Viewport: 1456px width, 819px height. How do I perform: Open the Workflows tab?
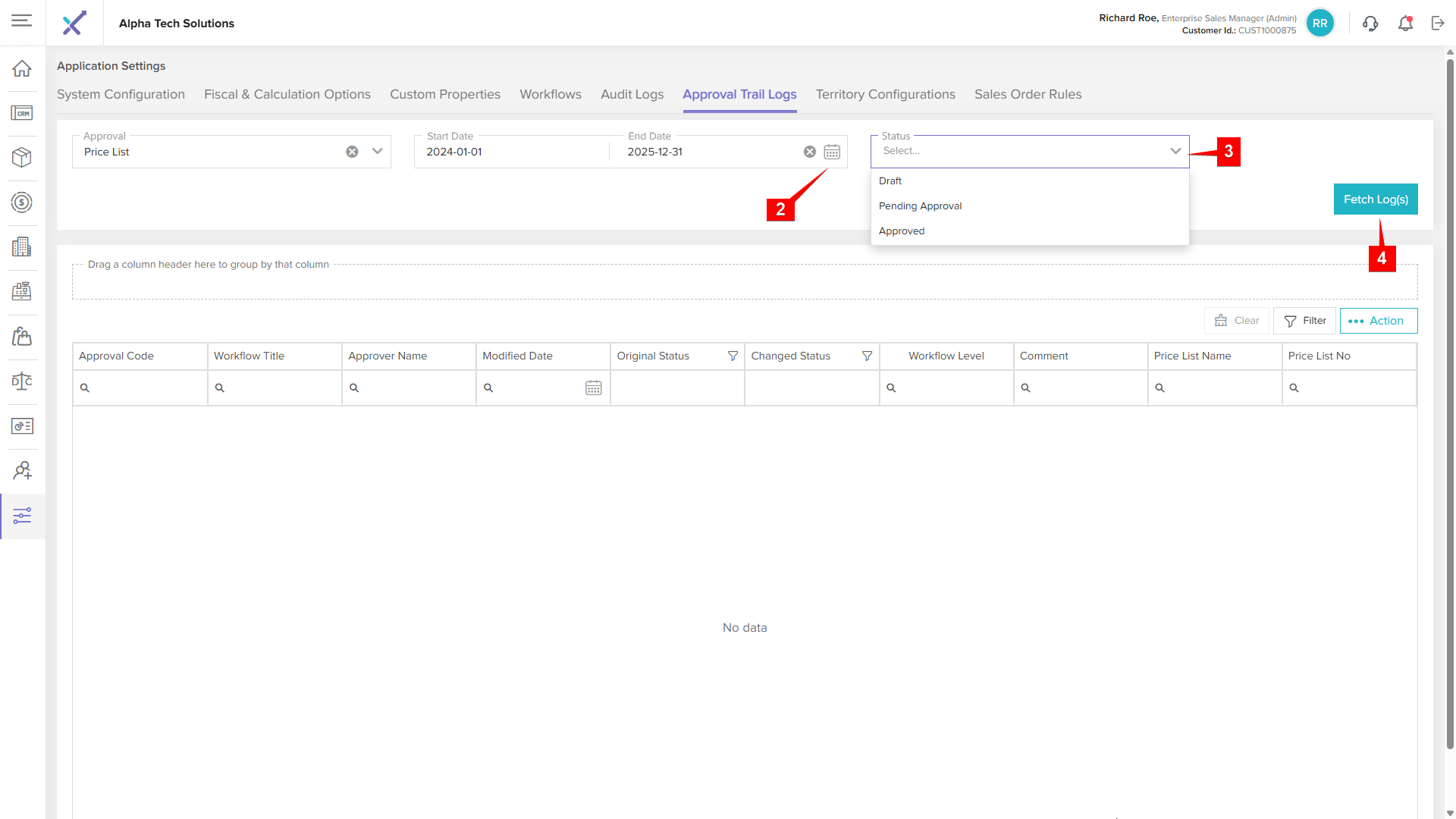[550, 94]
